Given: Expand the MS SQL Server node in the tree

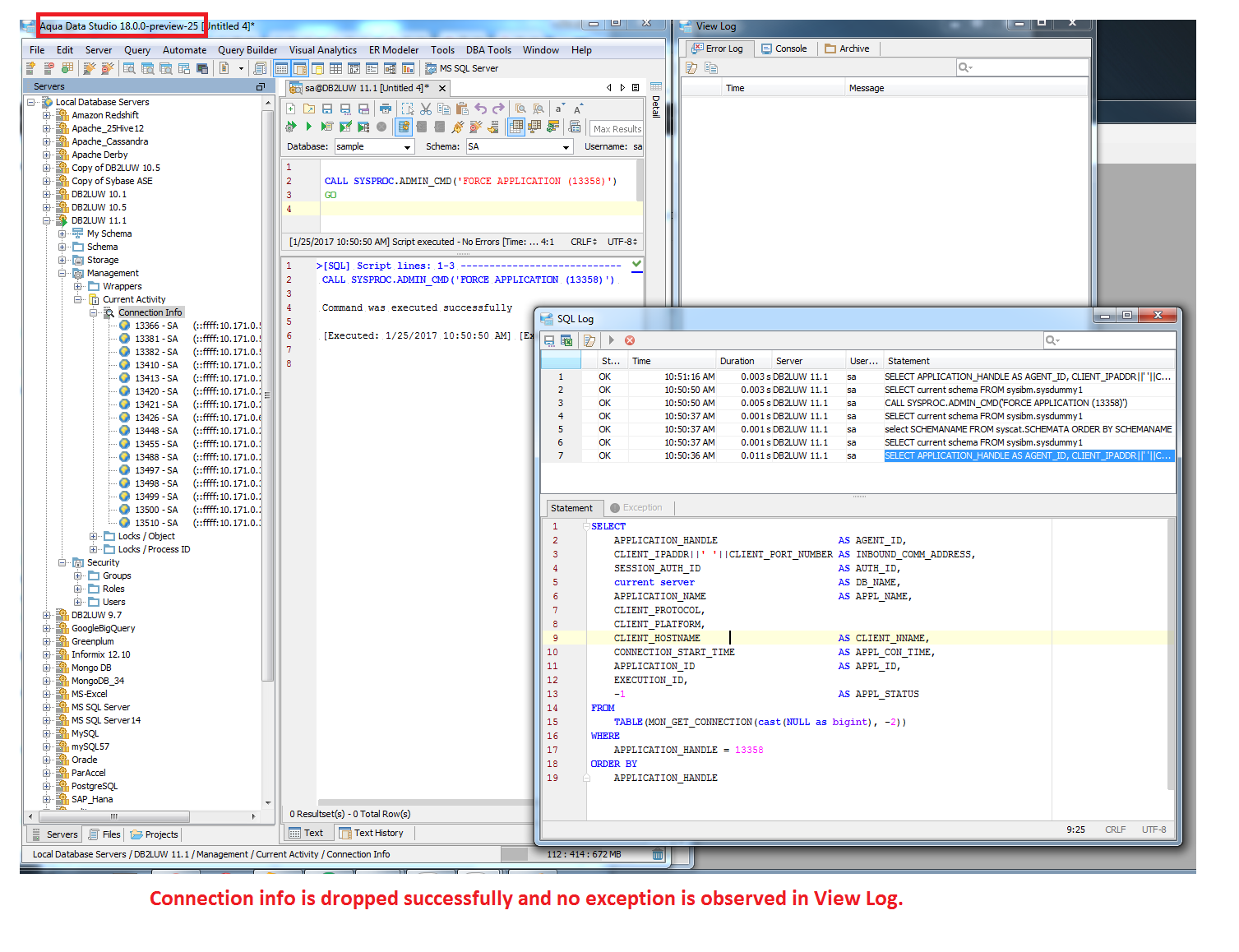Looking at the screenshot, I should pos(47,707).
